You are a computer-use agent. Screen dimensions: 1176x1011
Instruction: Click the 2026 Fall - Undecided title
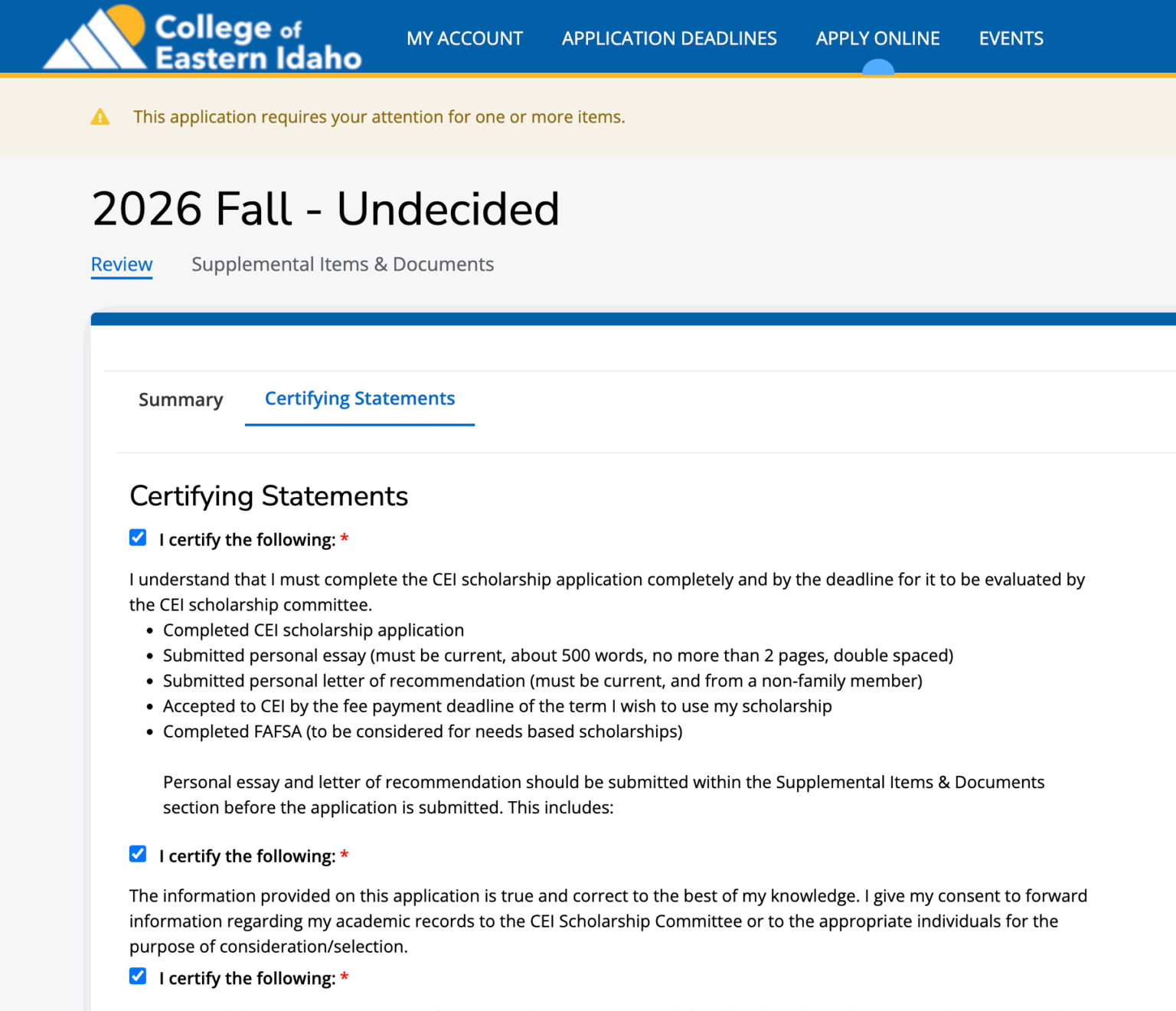coord(325,208)
